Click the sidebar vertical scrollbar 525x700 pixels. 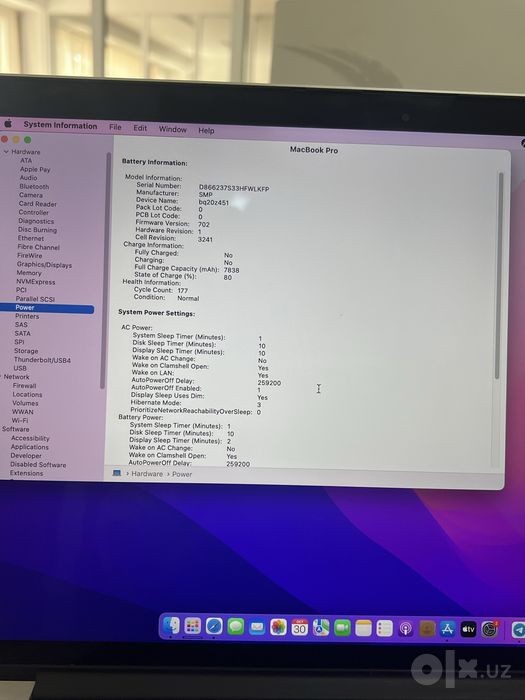(105, 270)
